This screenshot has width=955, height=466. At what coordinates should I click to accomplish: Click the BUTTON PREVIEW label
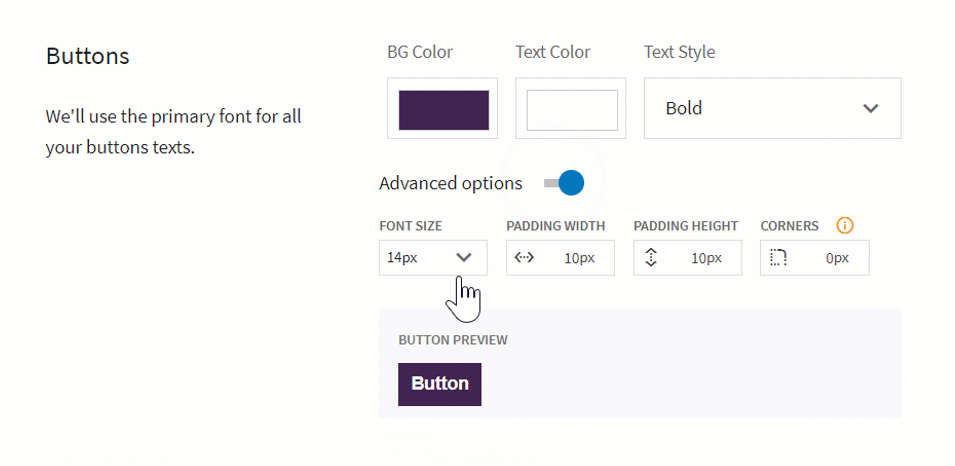point(453,340)
